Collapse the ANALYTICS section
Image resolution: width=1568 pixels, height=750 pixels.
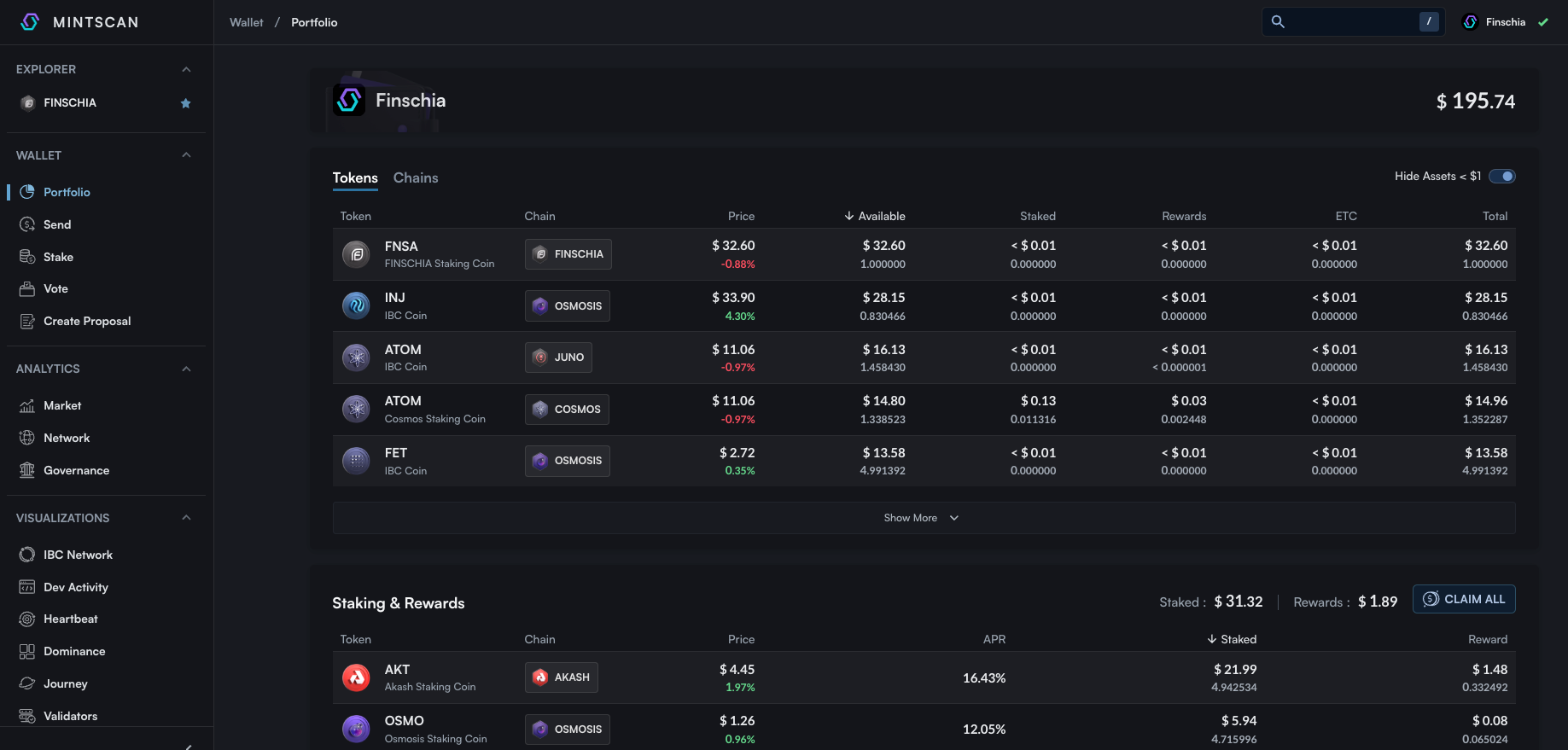click(x=186, y=369)
